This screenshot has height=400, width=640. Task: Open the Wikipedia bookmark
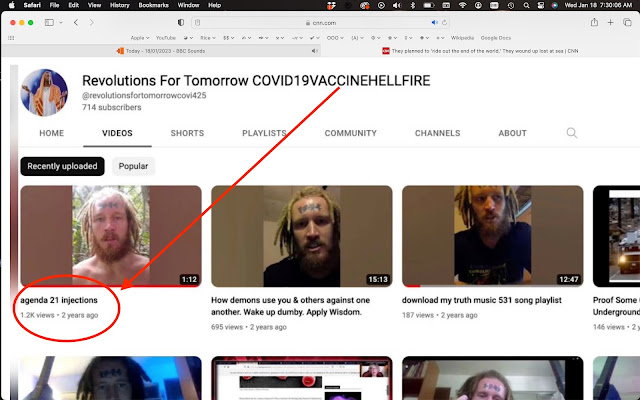462,38
